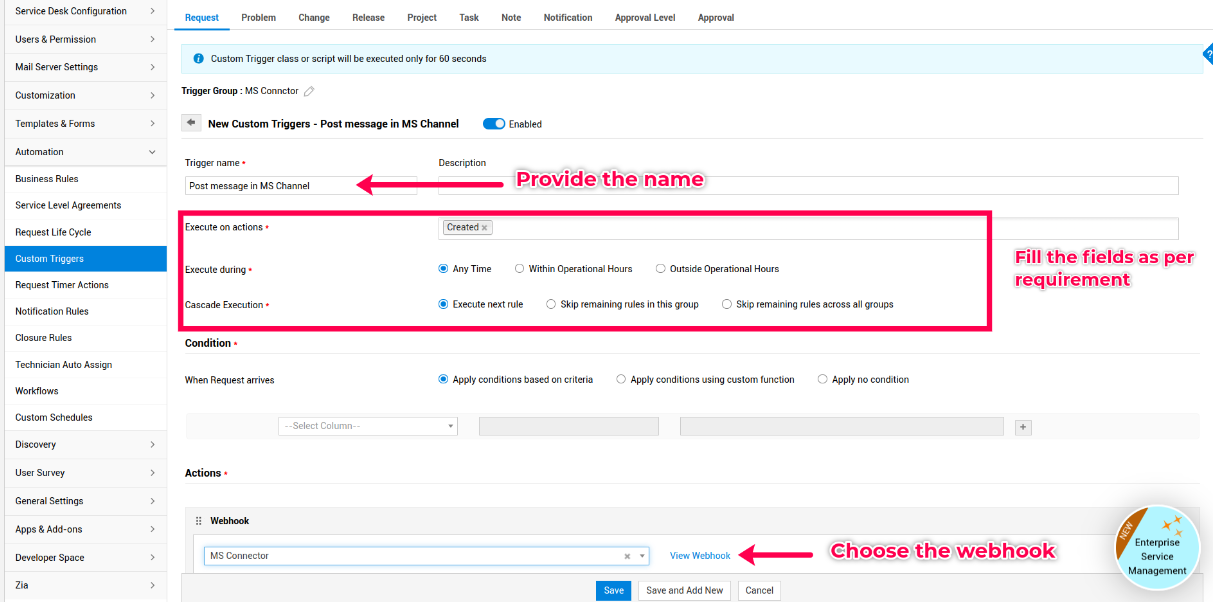Click the pencil edit icon beside MS Connctor
The image size is (1213, 602).
309,91
